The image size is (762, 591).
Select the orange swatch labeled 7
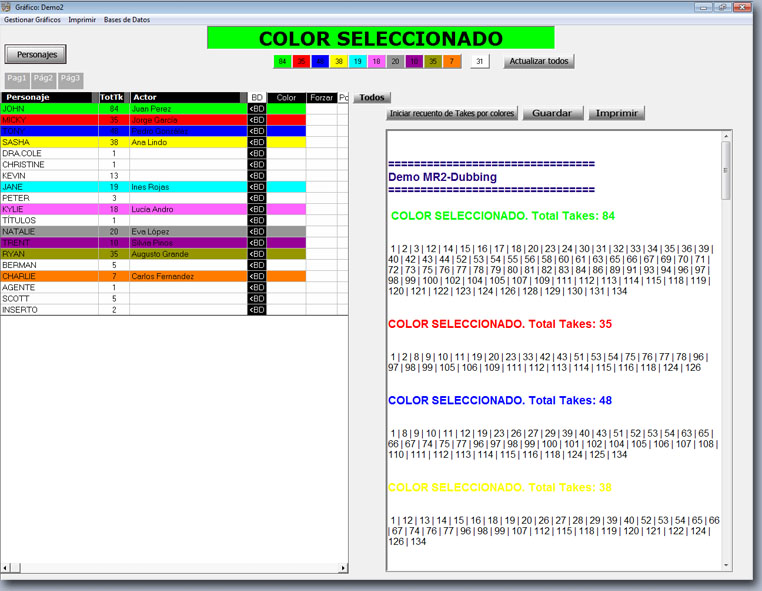coord(451,61)
